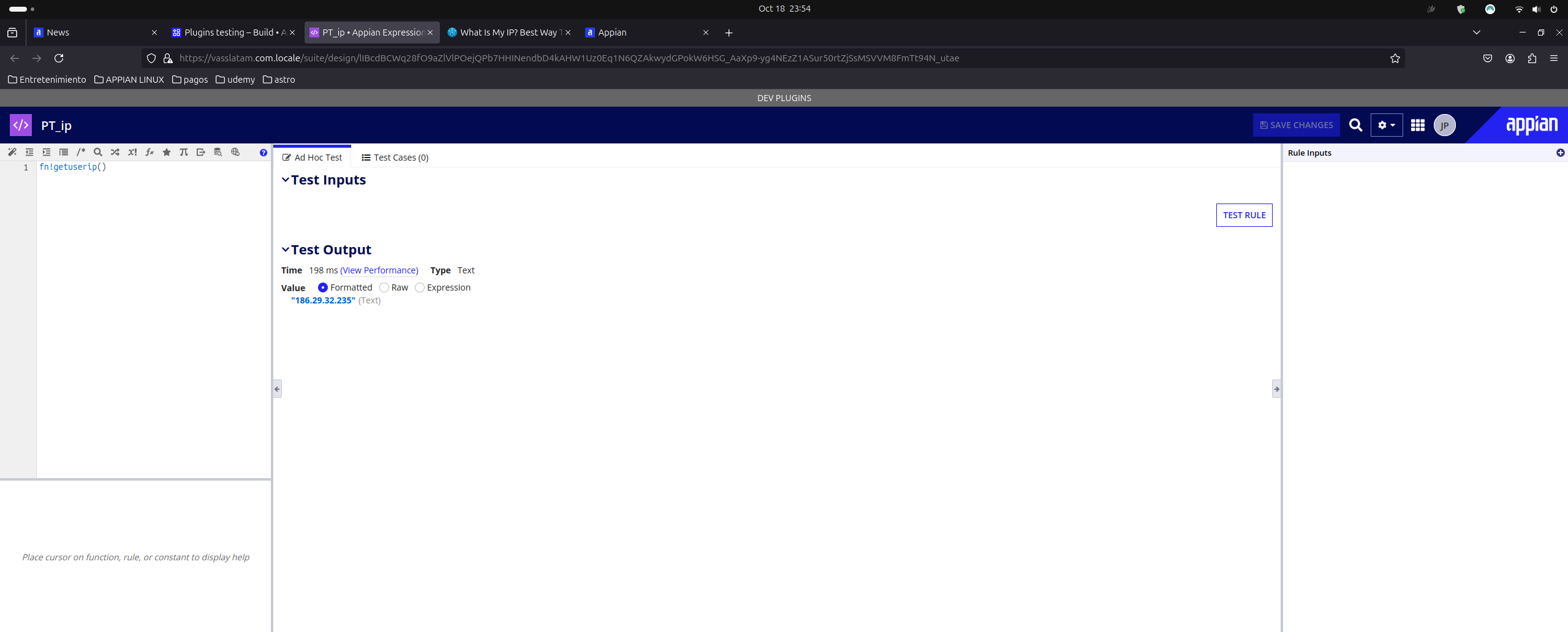The image size is (1568, 632).
Task: Open the nine-dot navigation grid
Action: coord(1417,125)
